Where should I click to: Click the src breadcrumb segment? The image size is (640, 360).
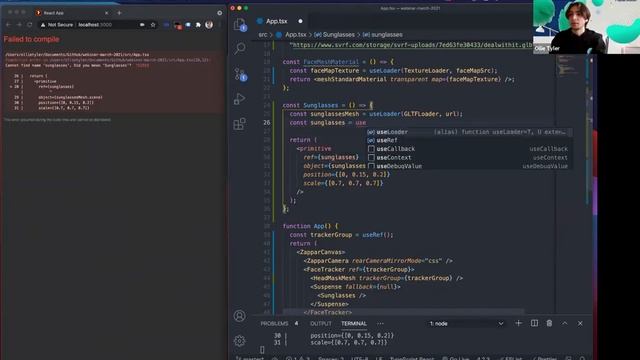263,35
